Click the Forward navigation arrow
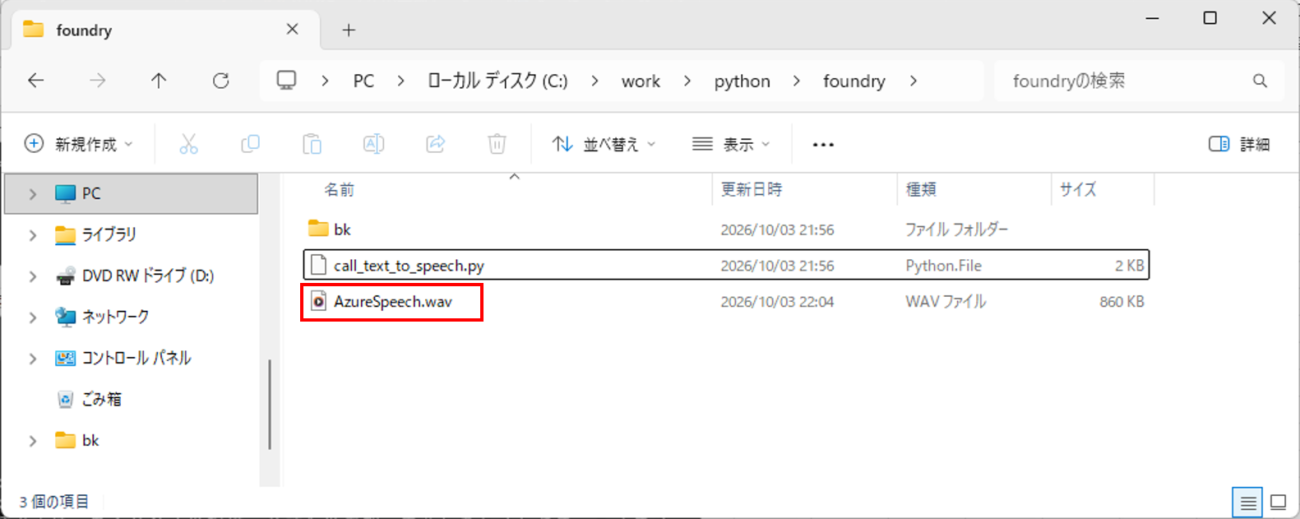The image size is (1300, 519). click(x=97, y=81)
